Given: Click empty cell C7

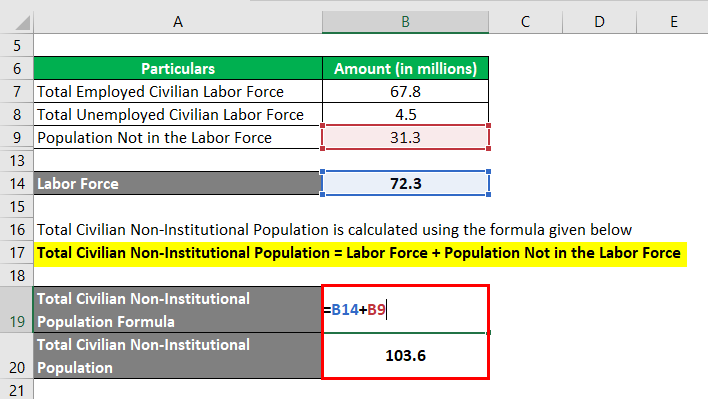Looking at the screenshot, I should point(525,92).
